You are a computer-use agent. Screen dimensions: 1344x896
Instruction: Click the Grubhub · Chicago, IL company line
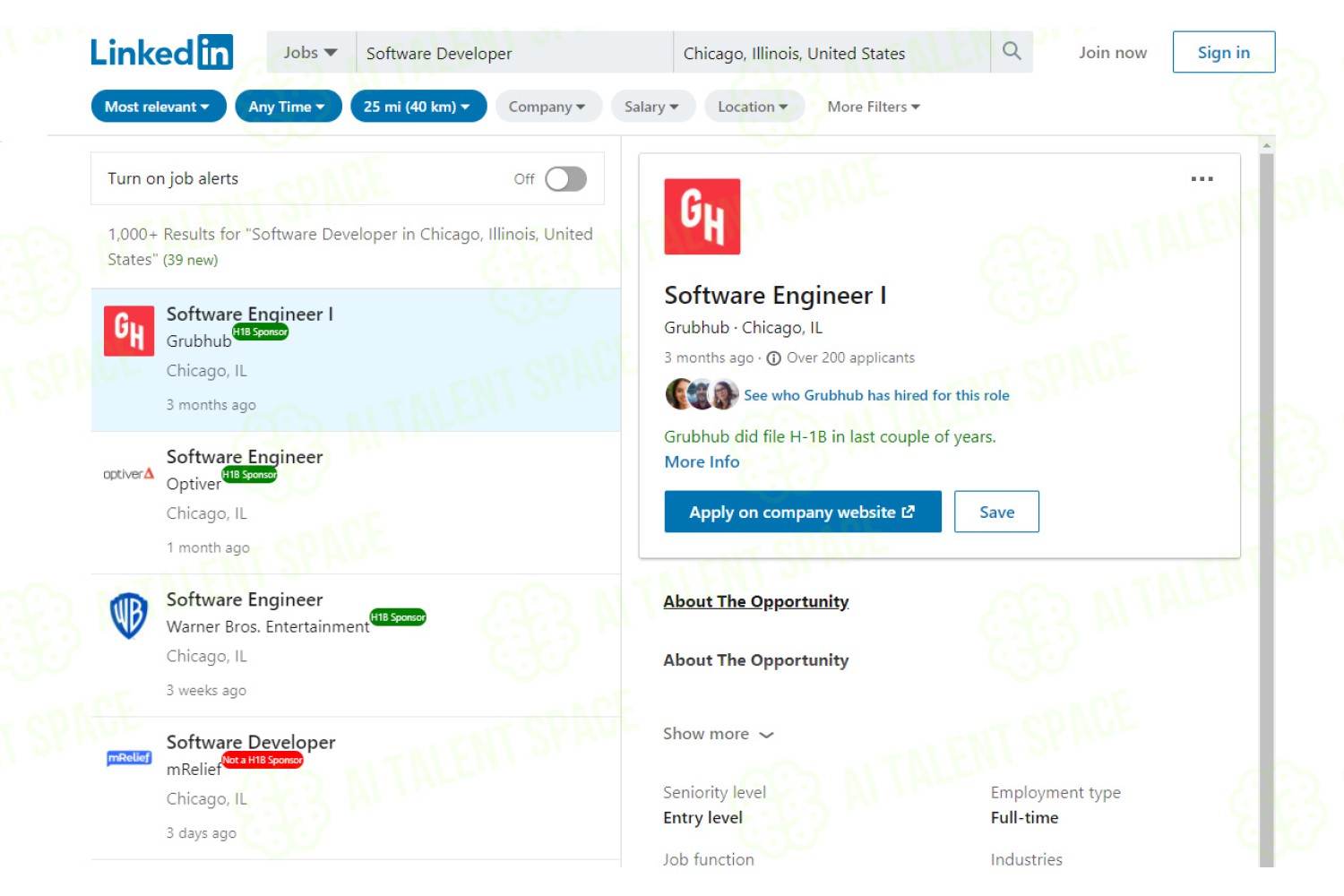tap(743, 328)
